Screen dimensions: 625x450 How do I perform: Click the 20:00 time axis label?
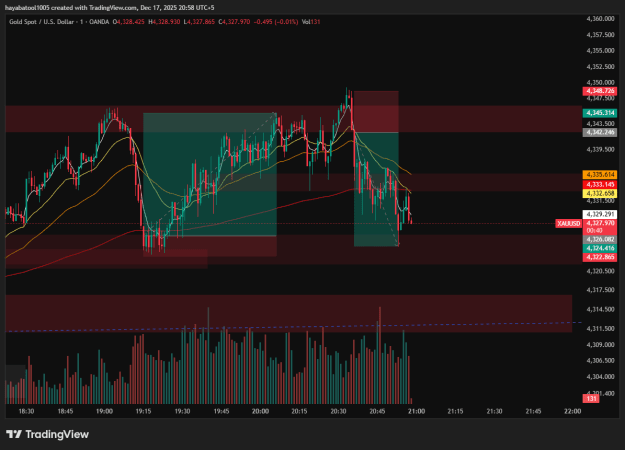point(260,411)
